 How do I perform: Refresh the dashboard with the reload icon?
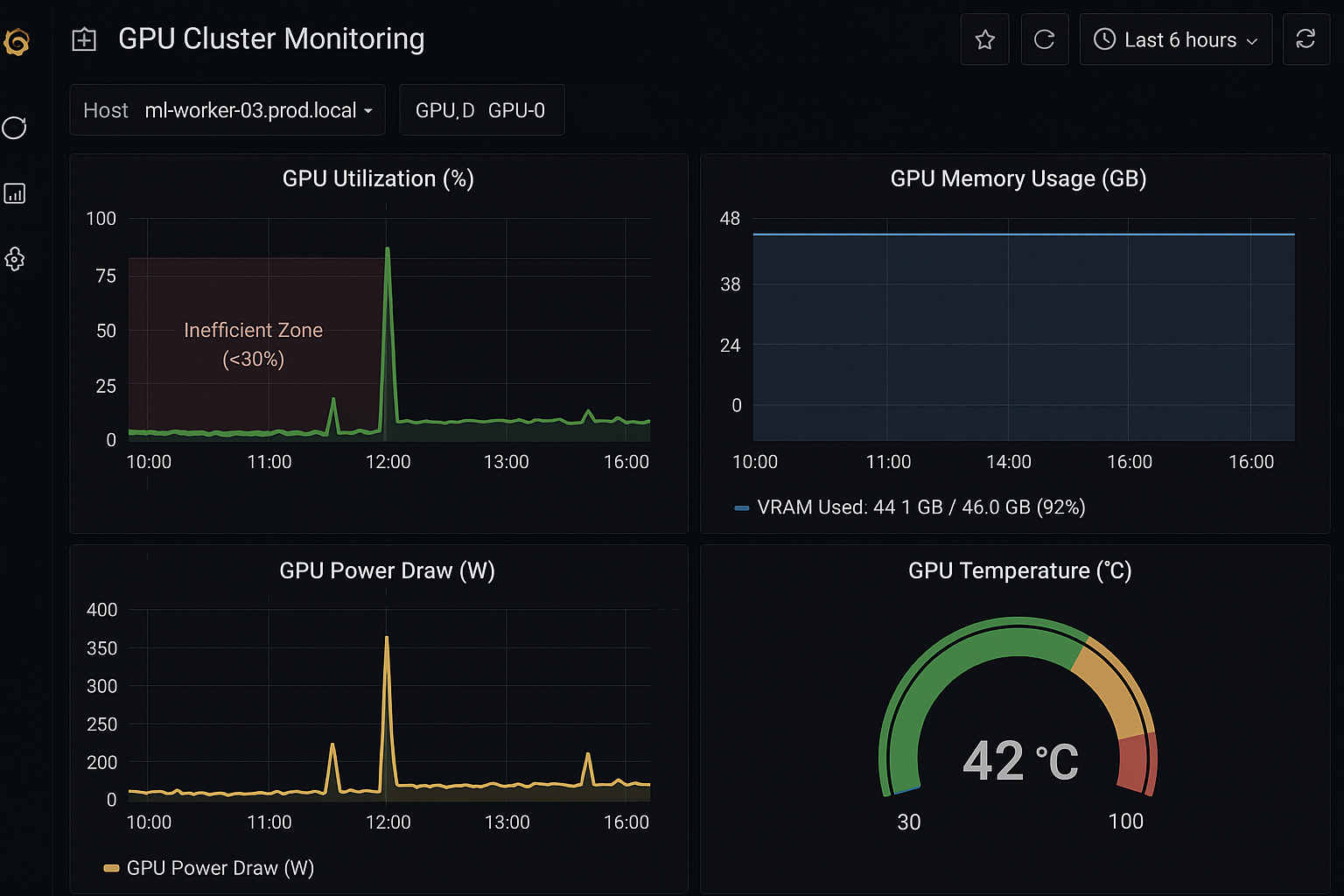point(1044,38)
